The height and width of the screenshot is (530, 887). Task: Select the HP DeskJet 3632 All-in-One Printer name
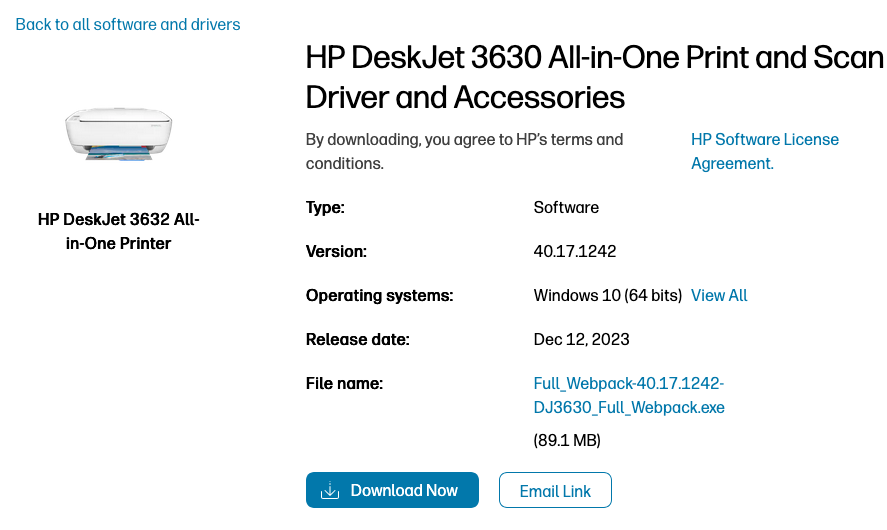118,231
